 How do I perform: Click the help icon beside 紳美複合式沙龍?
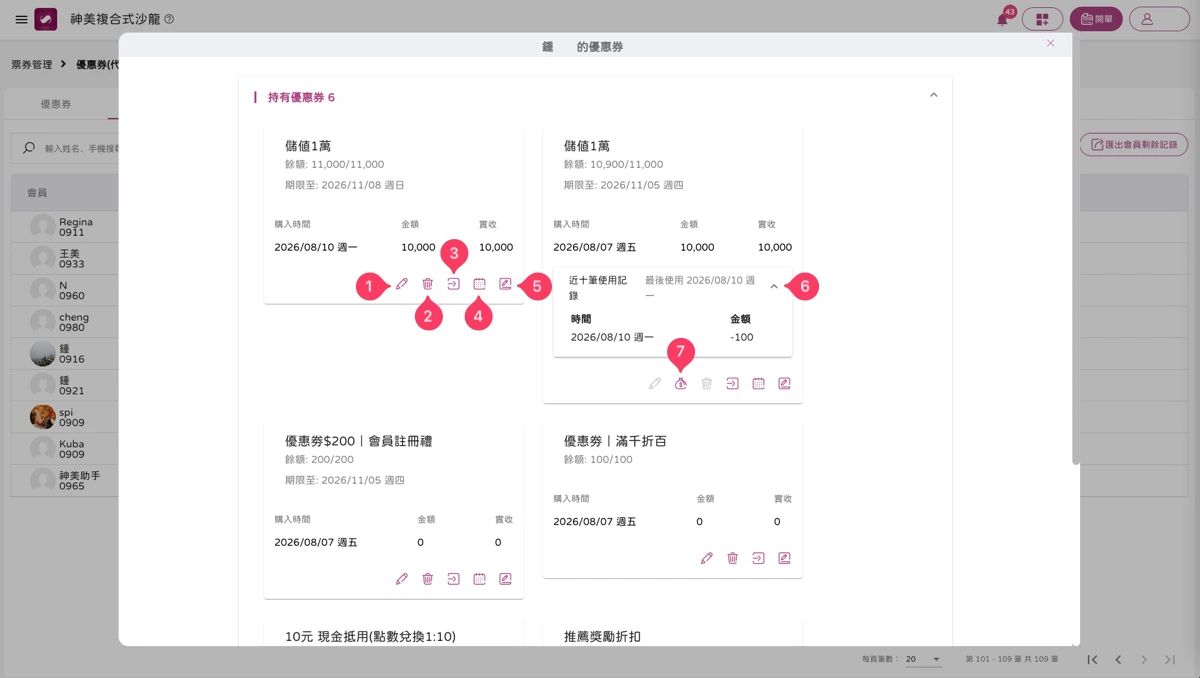(169, 19)
